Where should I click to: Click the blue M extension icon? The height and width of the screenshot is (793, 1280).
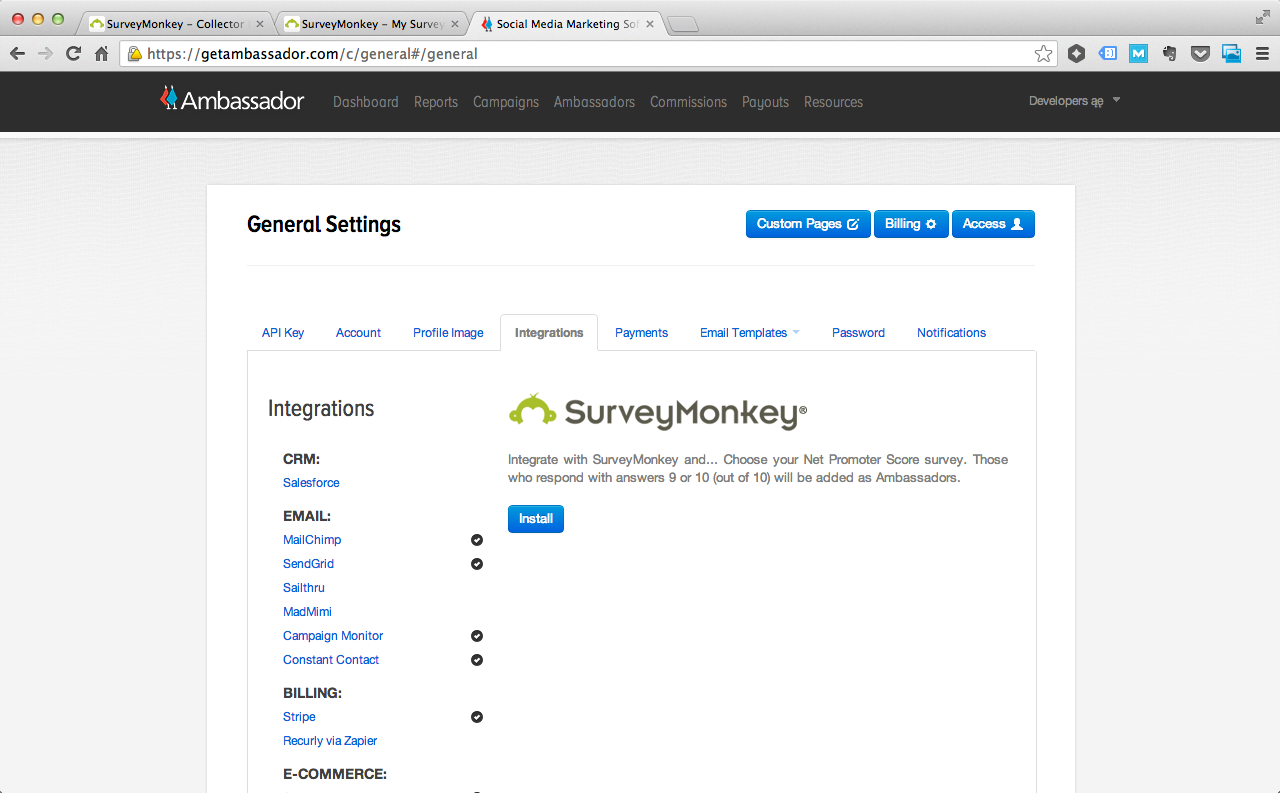pos(1138,54)
